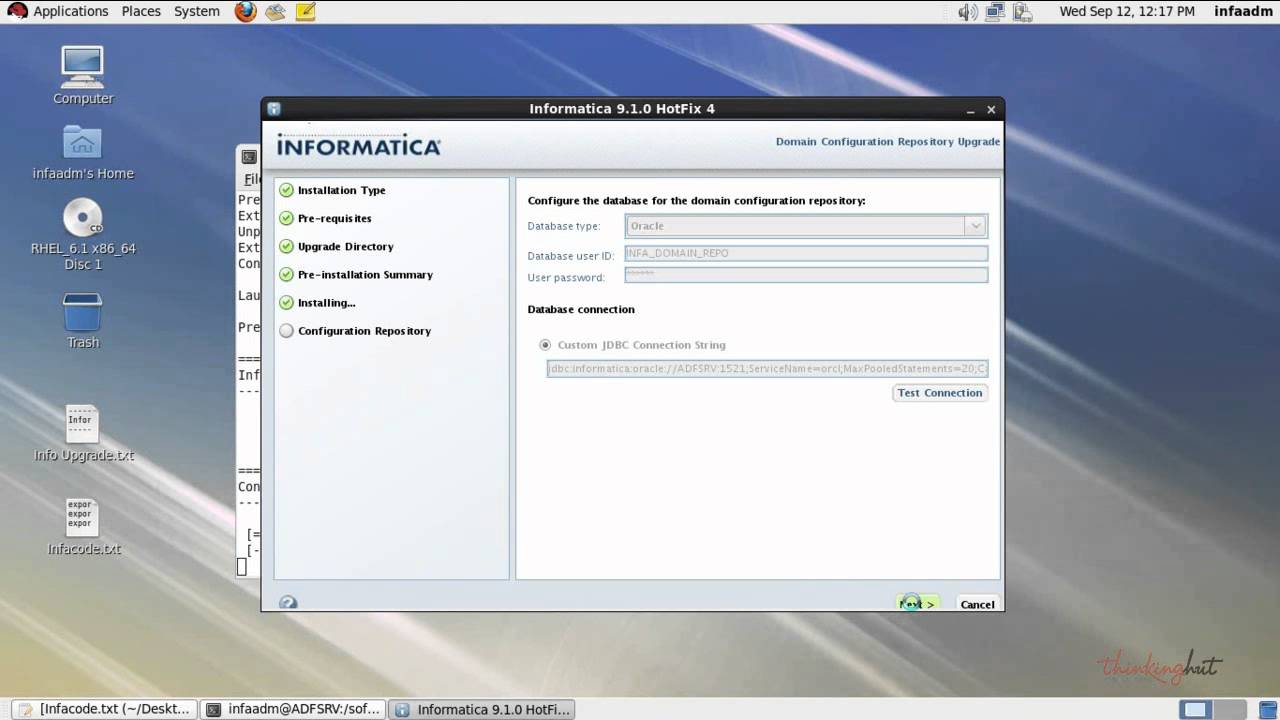This screenshot has width=1280, height=720.
Task: Click the volume speaker icon
Action: point(967,12)
